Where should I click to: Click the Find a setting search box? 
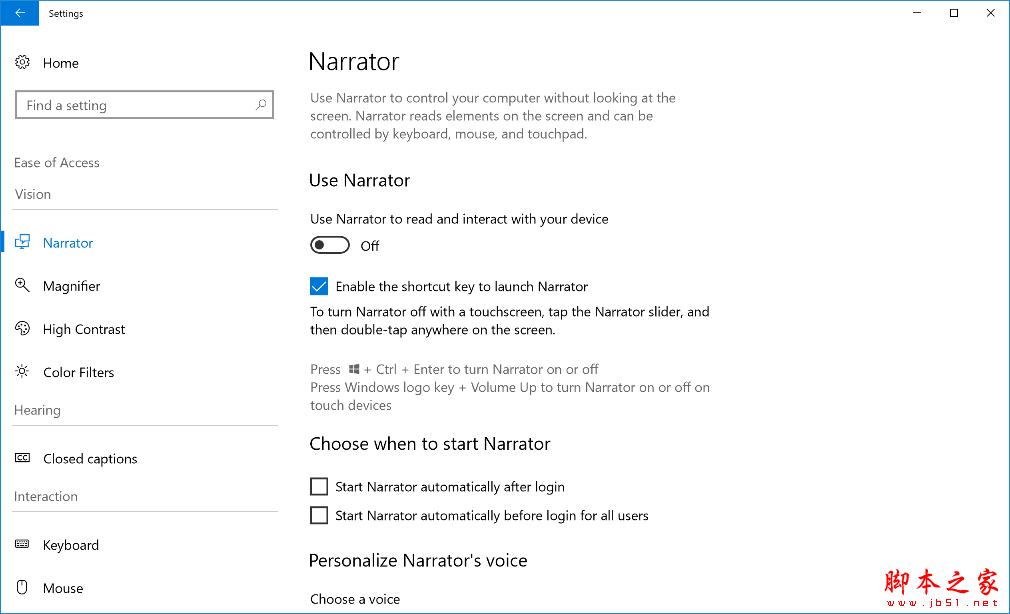click(x=135, y=105)
